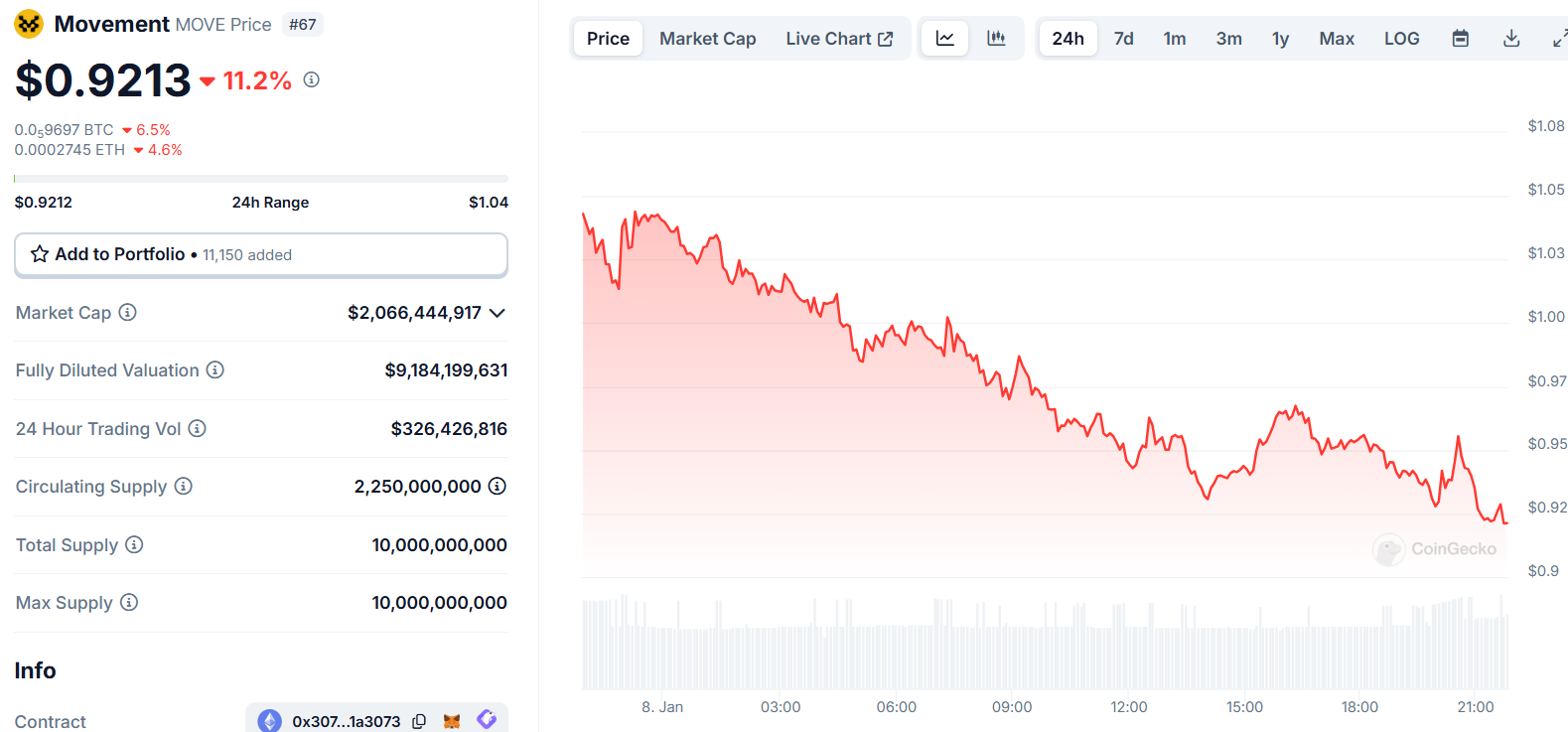Viewport: 1568px width, 732px height.
Task: Click the Info section heading
Action: 35,670
